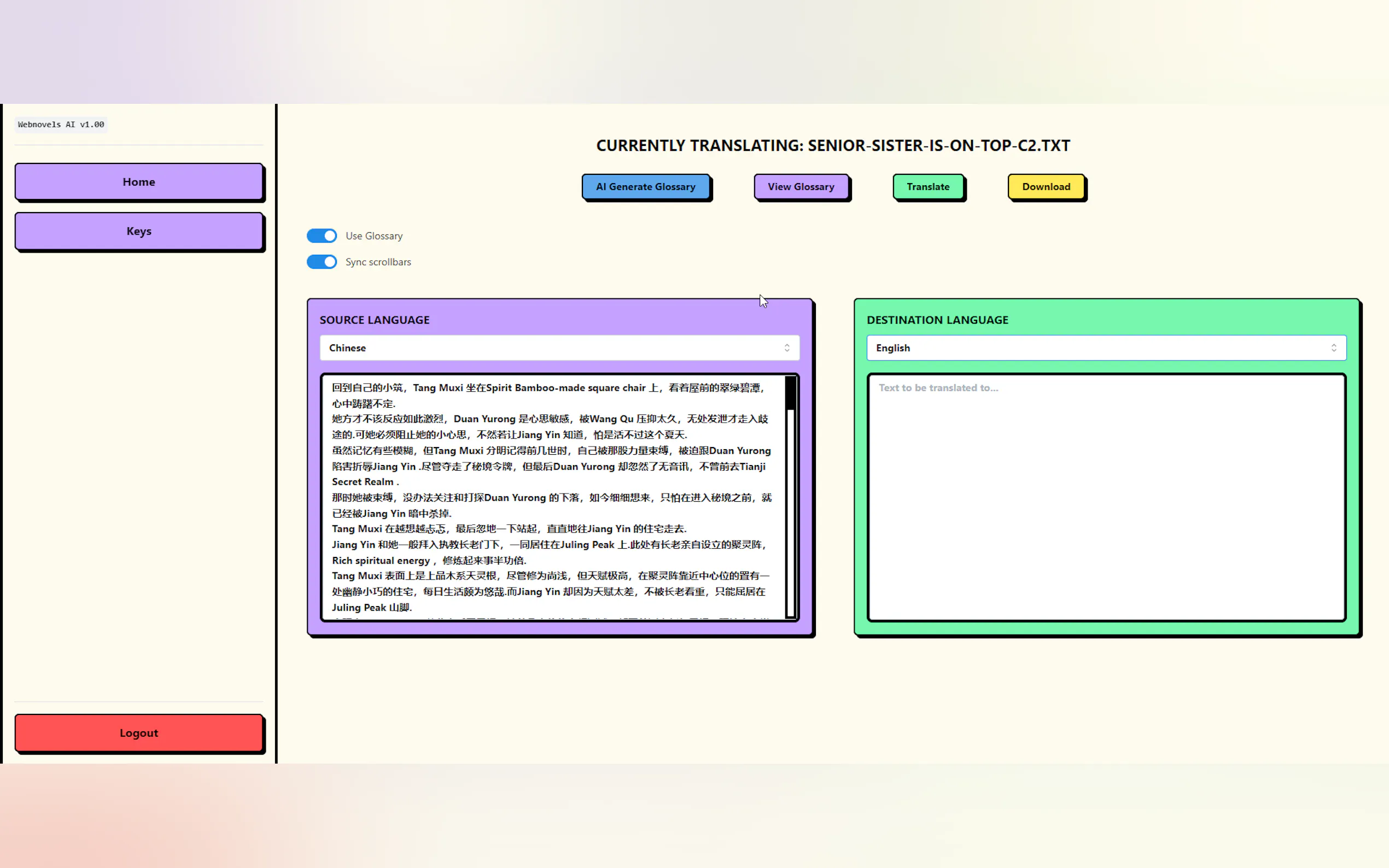Go to Home in sidebar
The width and height of the screenshot is (1389, 868).
138,182
